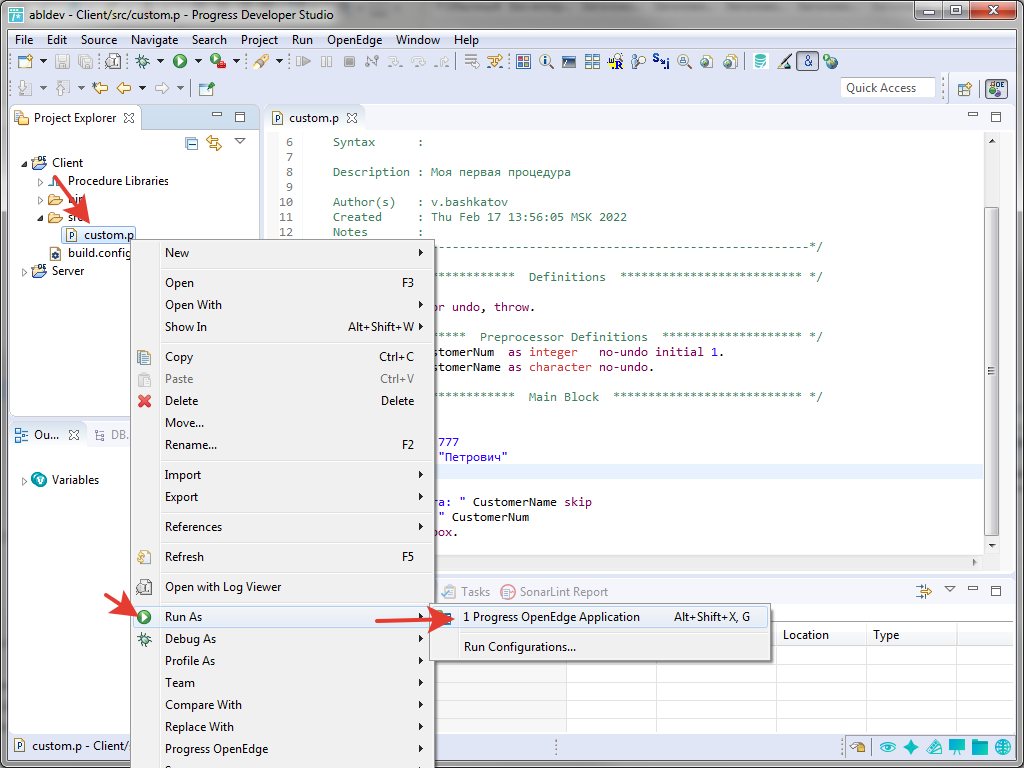This screenshot has width=1024, height=768.
Task: Click the yellow-arrow icon in the bottom panel toolbar
Action: [923, 592]
